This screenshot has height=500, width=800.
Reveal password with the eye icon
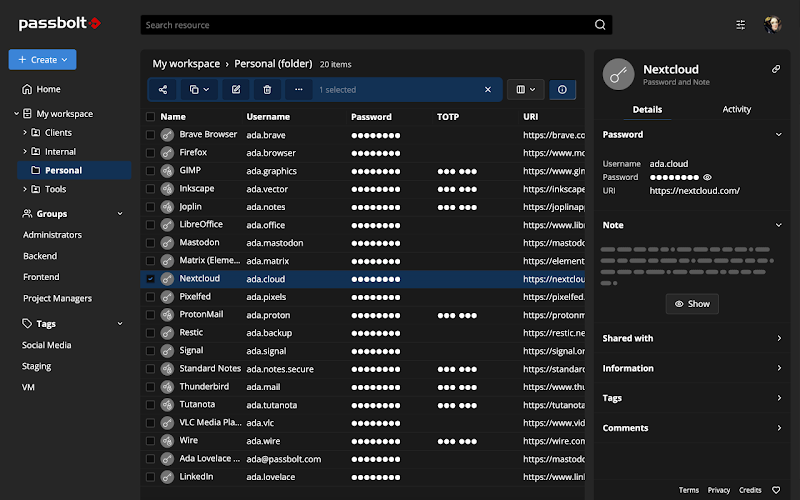tap(708, 177)
